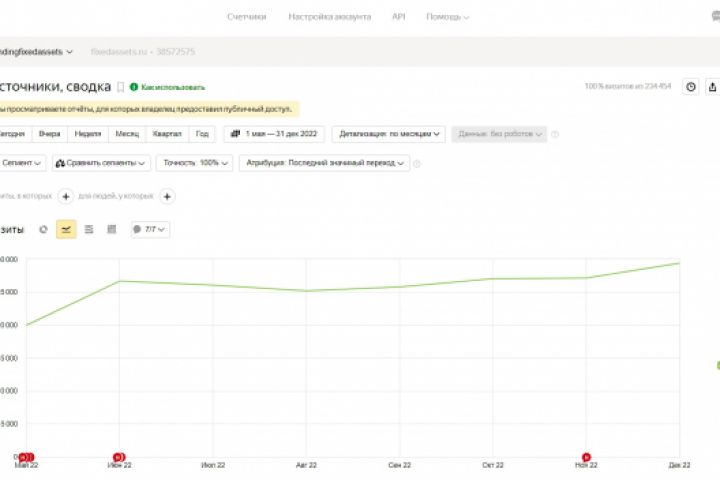Switch to the column chart view icon
Viewport: 720px width, 480px height.
112,229
